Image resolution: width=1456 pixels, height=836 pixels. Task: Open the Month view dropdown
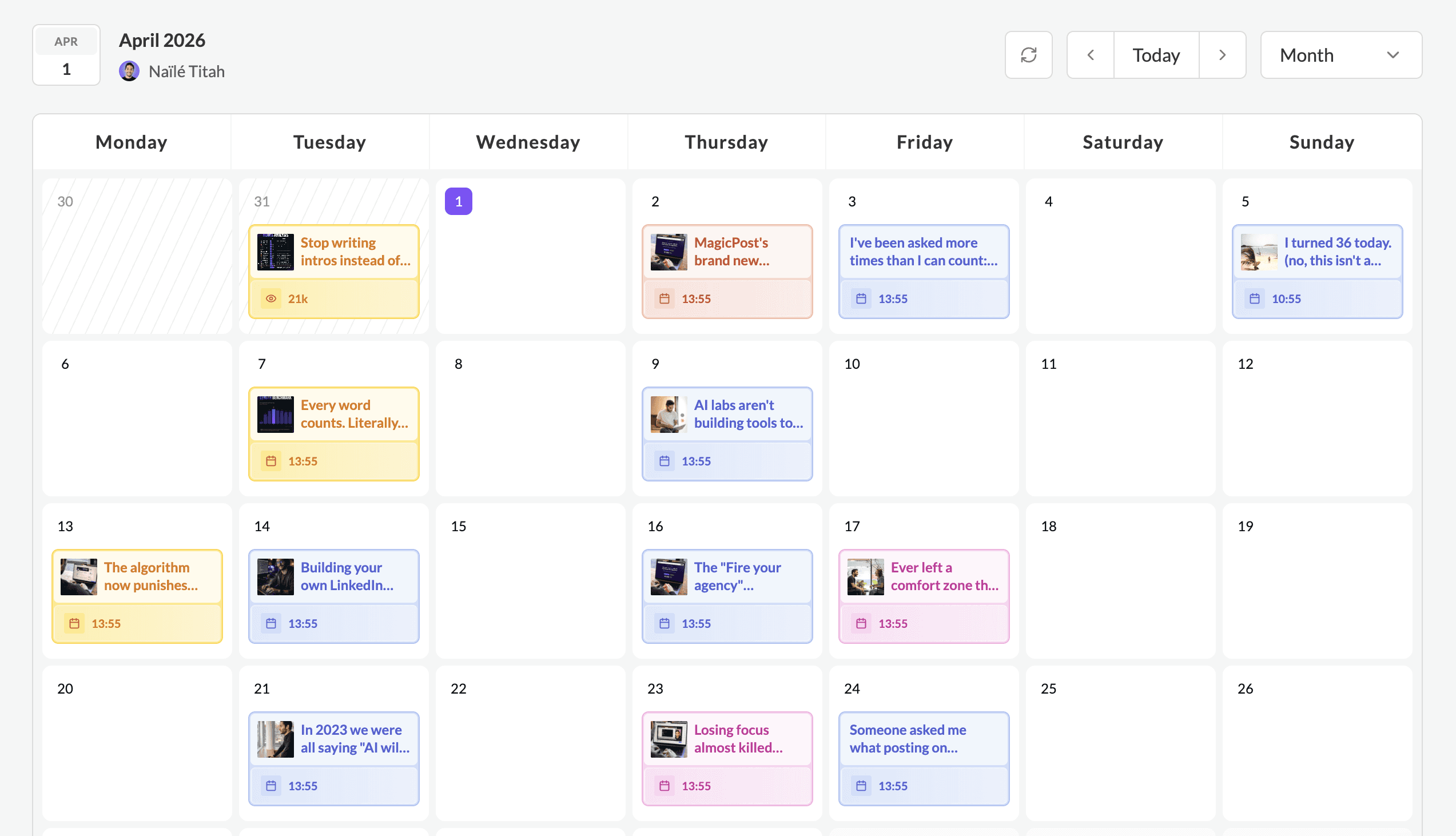[x=1340, y=55]
